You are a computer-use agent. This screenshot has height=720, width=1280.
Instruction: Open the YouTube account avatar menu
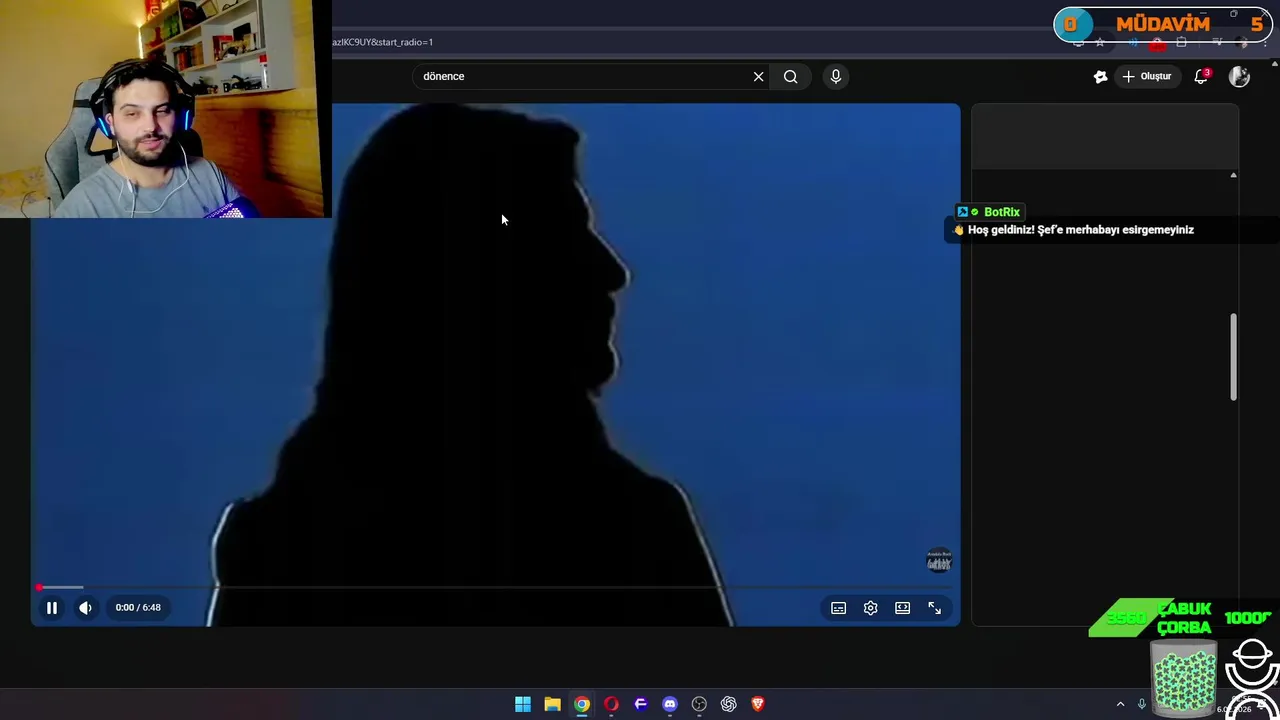(1239, 76)
